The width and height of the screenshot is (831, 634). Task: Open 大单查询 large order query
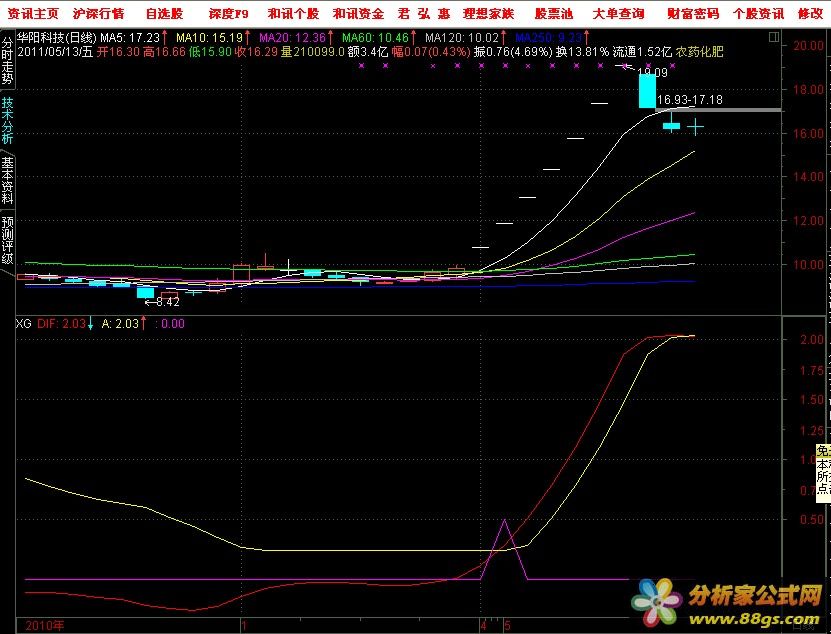coord(618,13)
